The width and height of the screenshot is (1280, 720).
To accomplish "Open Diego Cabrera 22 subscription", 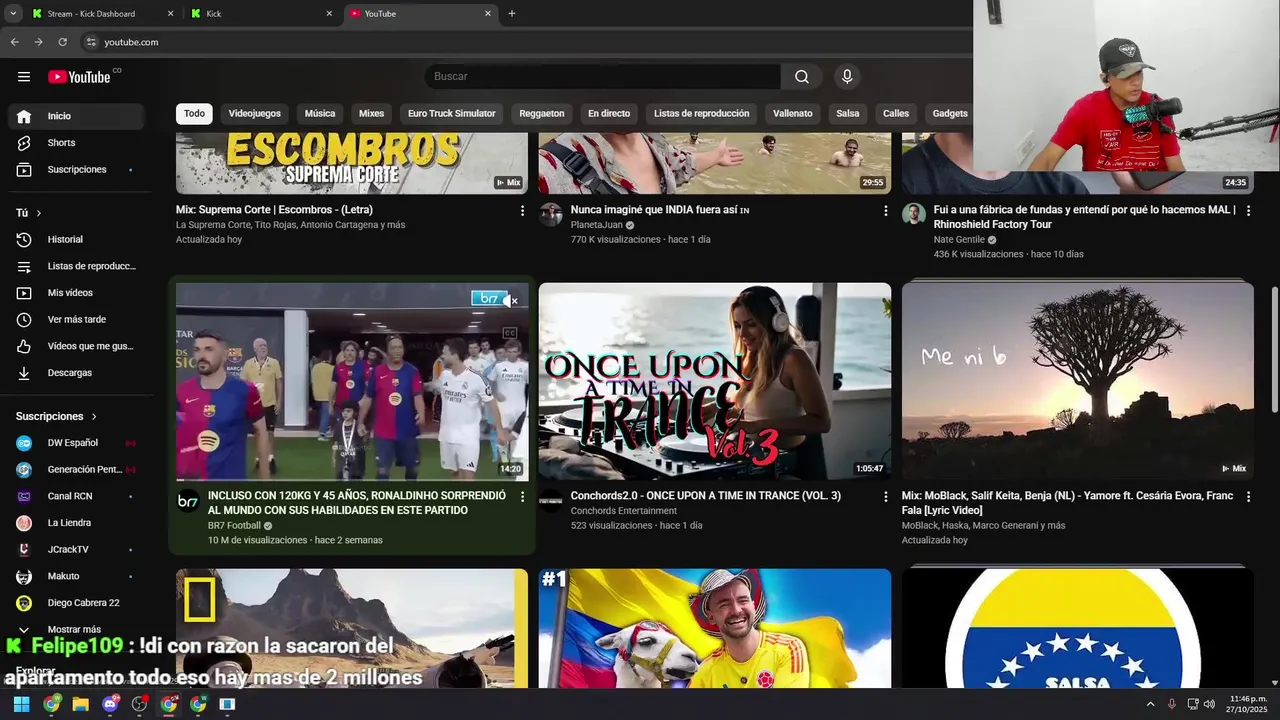I will 78,603.
